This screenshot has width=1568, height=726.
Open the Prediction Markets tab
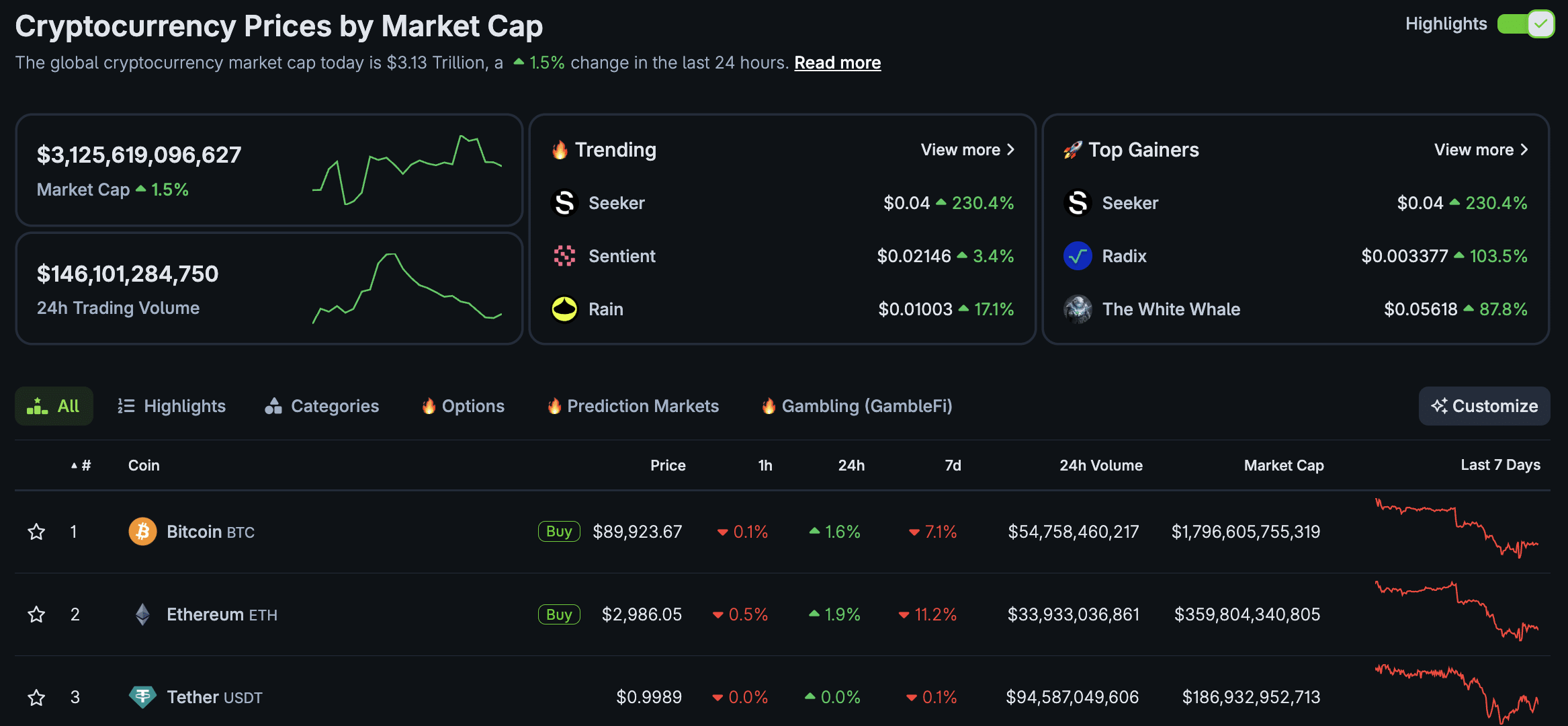pyautogui.click(x=633, y=406)
